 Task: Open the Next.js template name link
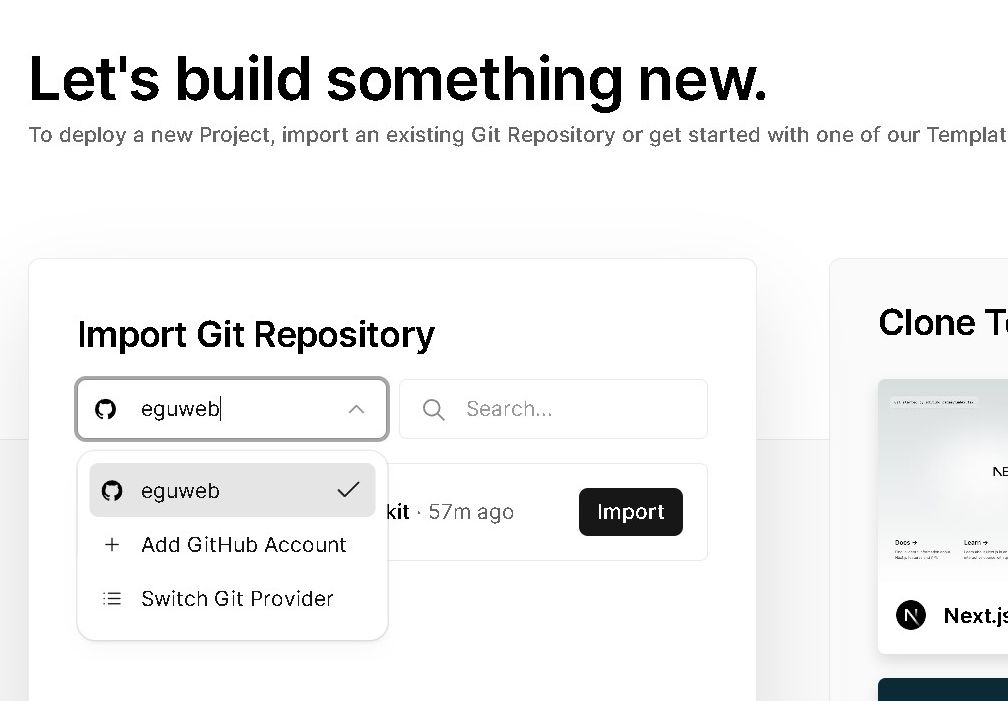point(975,615)
